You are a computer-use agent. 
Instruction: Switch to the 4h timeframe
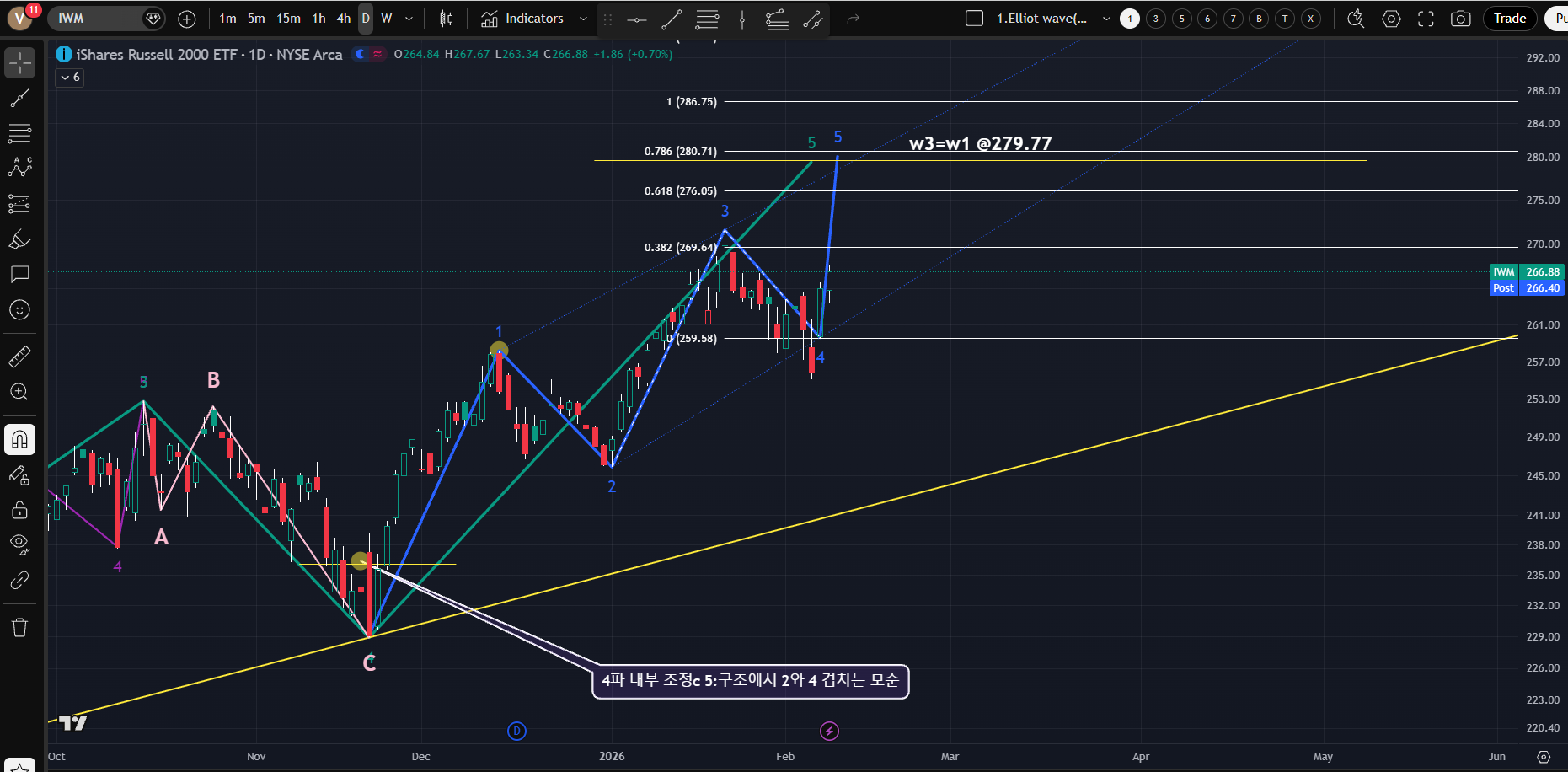coord(343,19)
